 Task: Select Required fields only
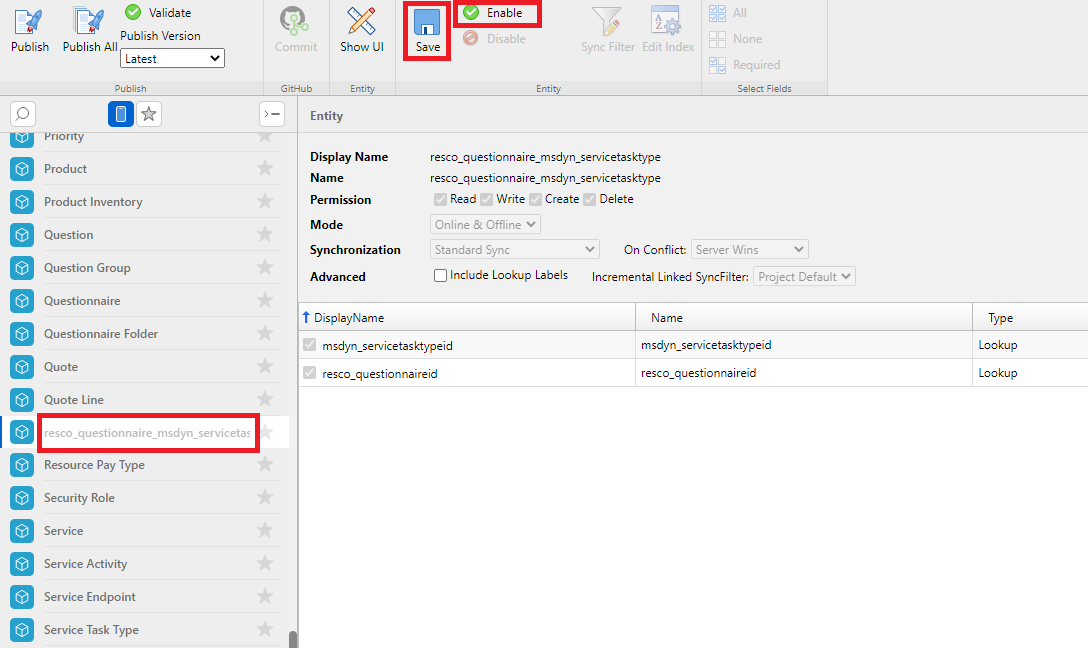click(745, 65)
